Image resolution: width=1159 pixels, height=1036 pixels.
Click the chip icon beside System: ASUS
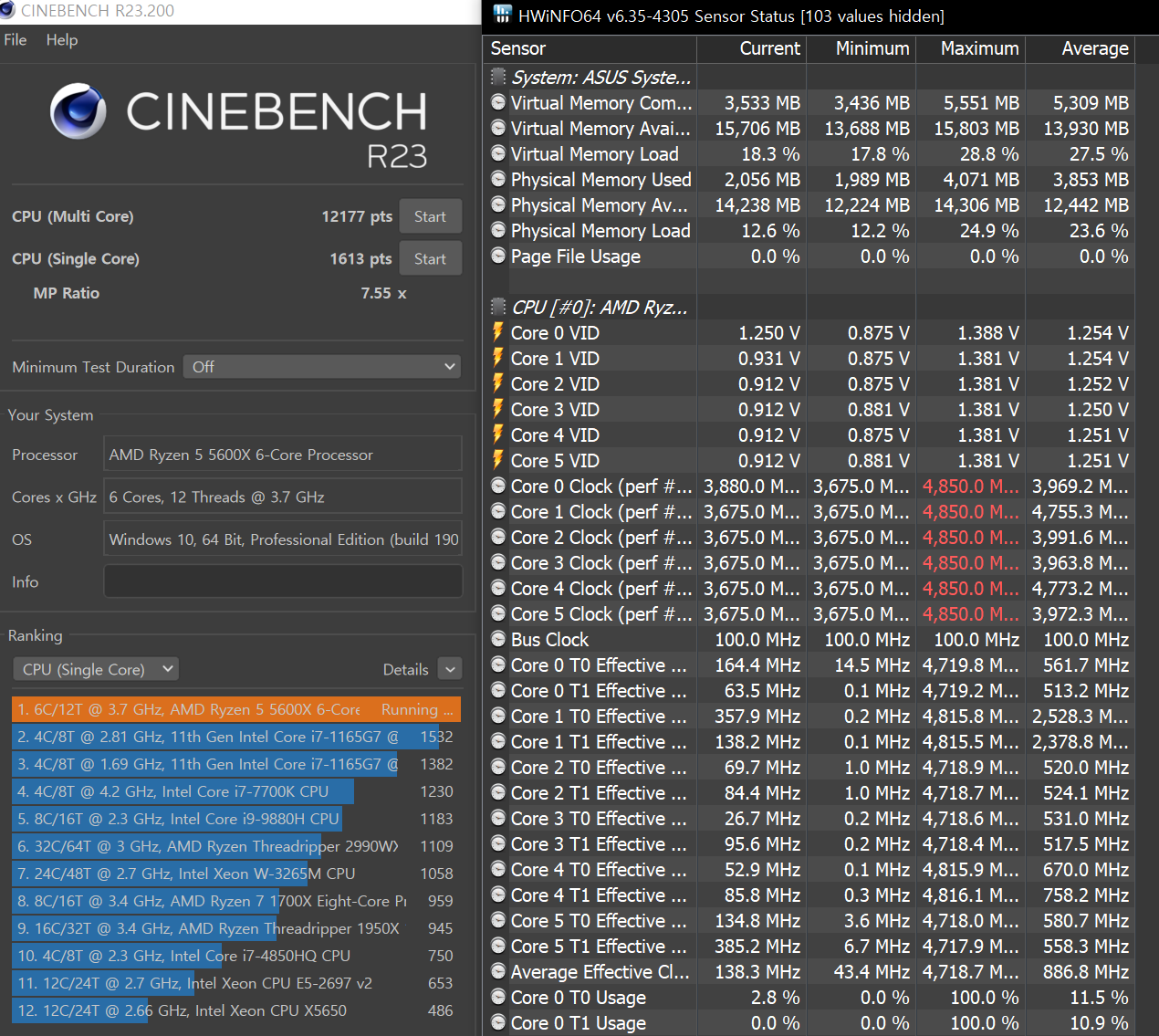click(498, 77)
